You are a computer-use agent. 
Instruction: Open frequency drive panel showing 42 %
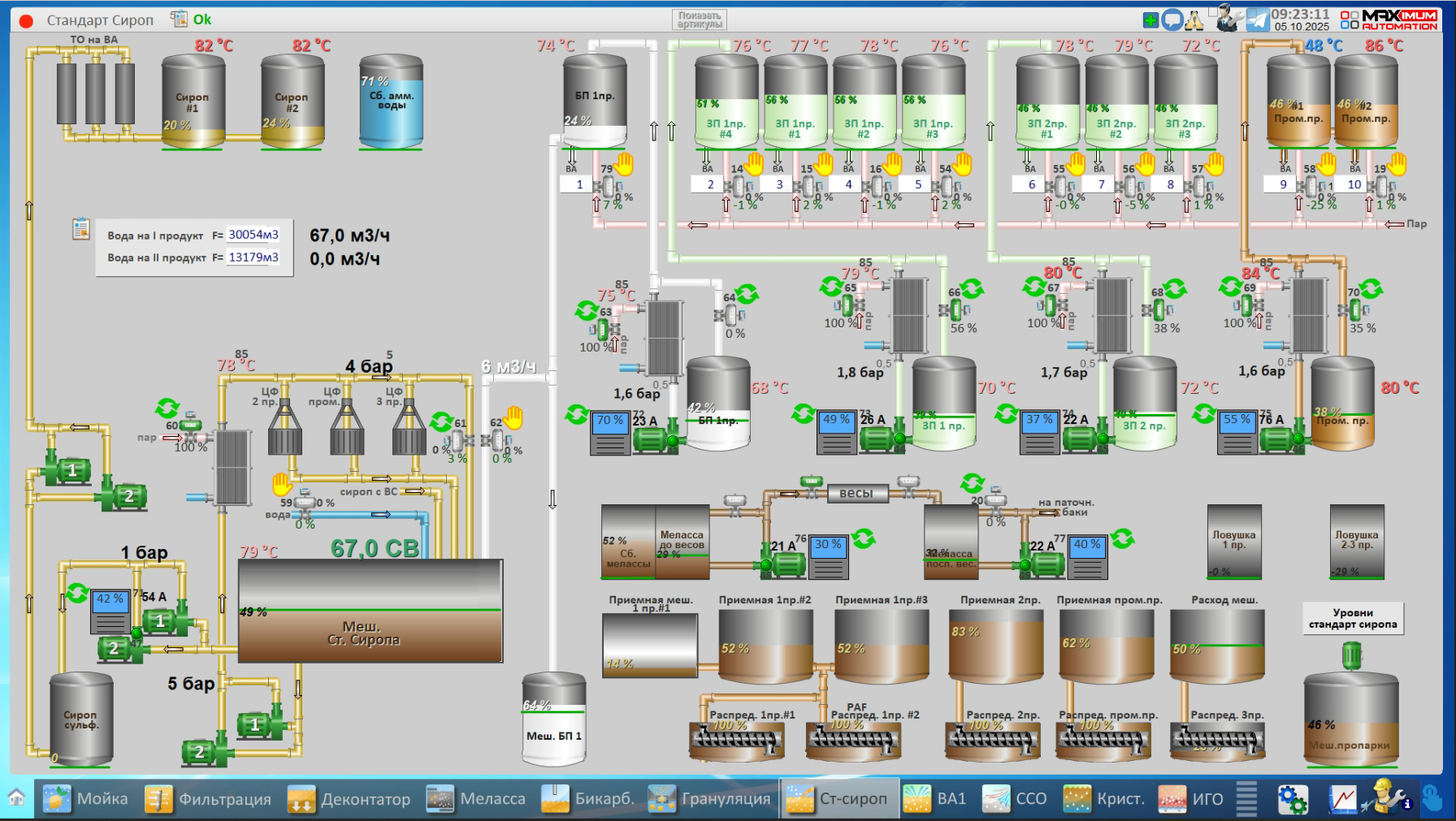pyautogui.click(x=110, y=611)
